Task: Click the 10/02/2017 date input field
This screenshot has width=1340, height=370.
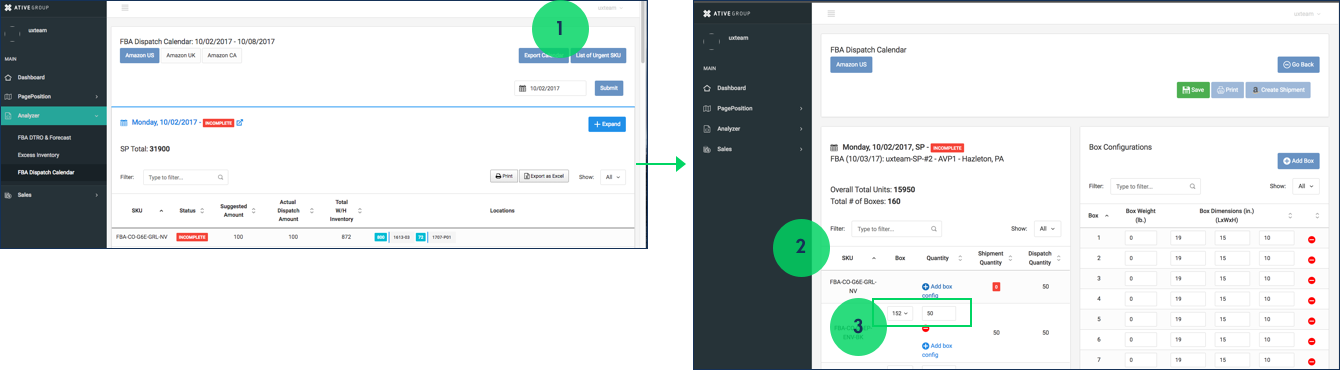Action: [551, 88]
